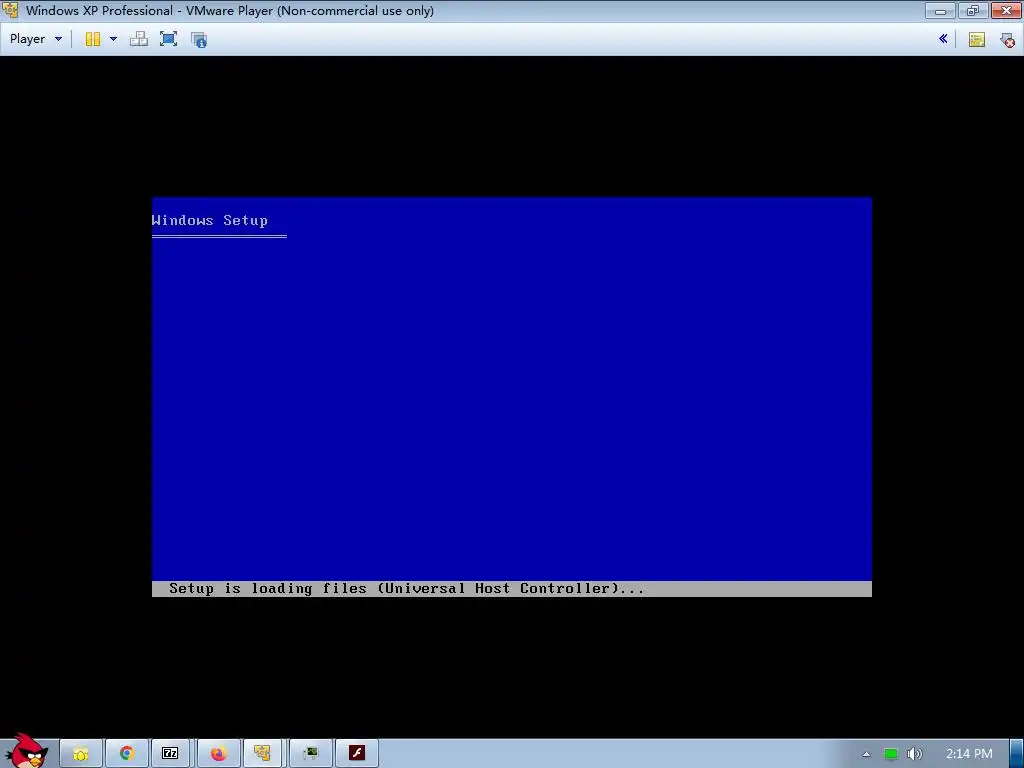Restore down the VMware Player window
This screenshot has height=768, width=1024.
[x=973, y=10]
